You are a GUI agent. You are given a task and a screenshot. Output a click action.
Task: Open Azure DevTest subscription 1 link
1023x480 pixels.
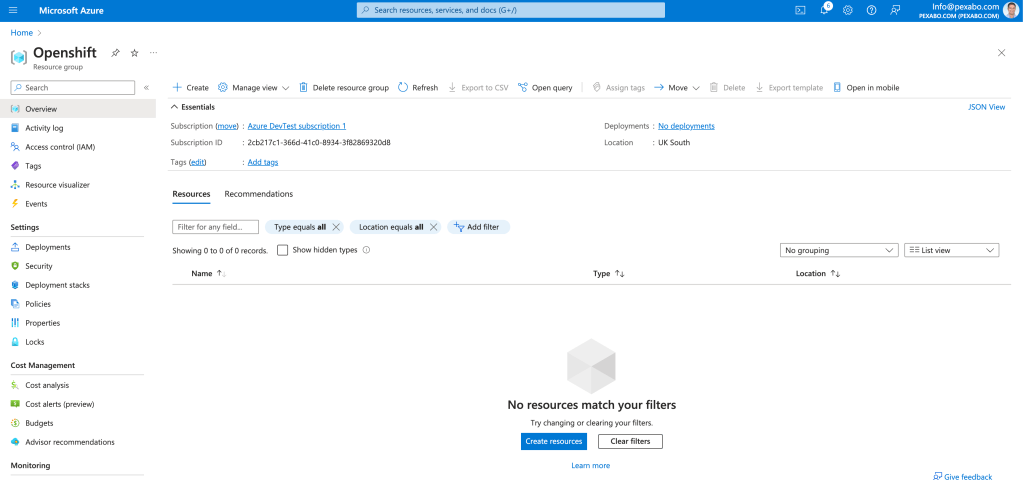pyautogui.click(x=297, y=126)
